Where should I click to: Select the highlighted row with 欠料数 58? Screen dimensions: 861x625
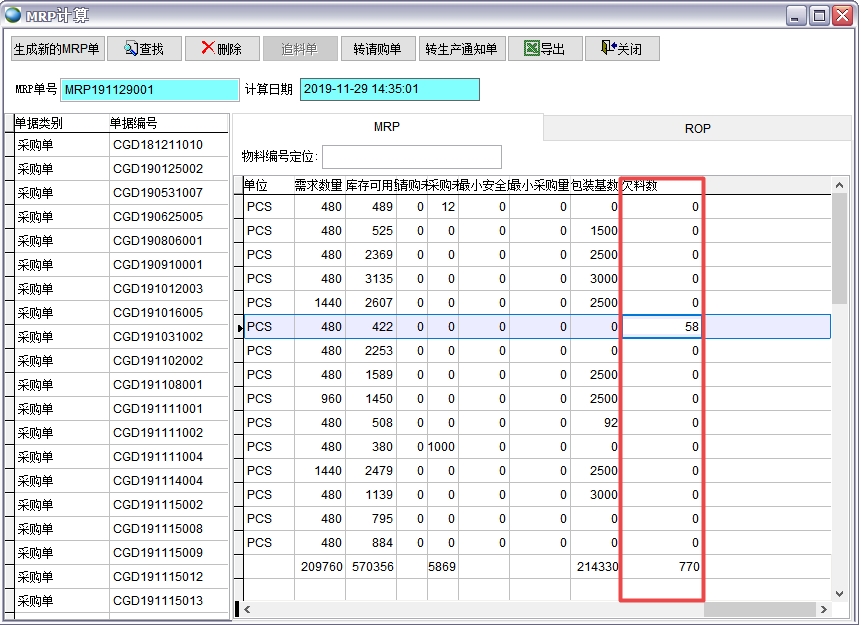coord(450,327)
